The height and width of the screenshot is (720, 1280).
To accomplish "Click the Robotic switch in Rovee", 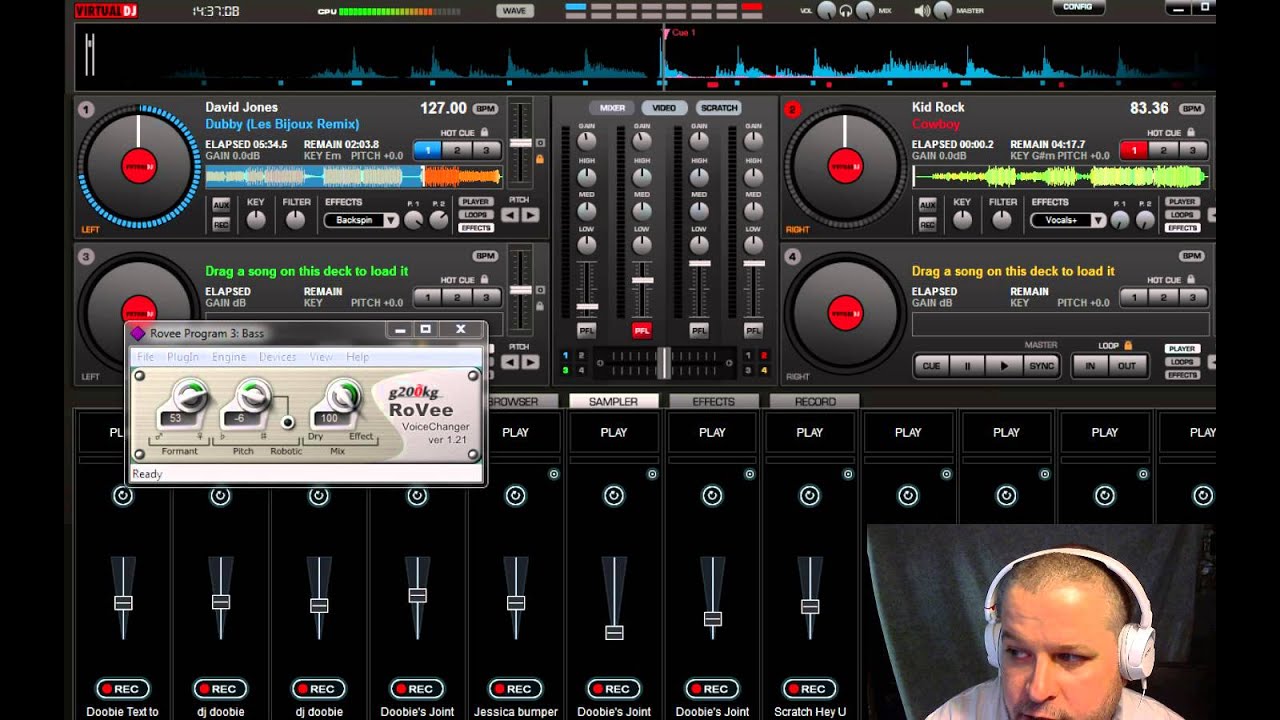I will [288, 422].
